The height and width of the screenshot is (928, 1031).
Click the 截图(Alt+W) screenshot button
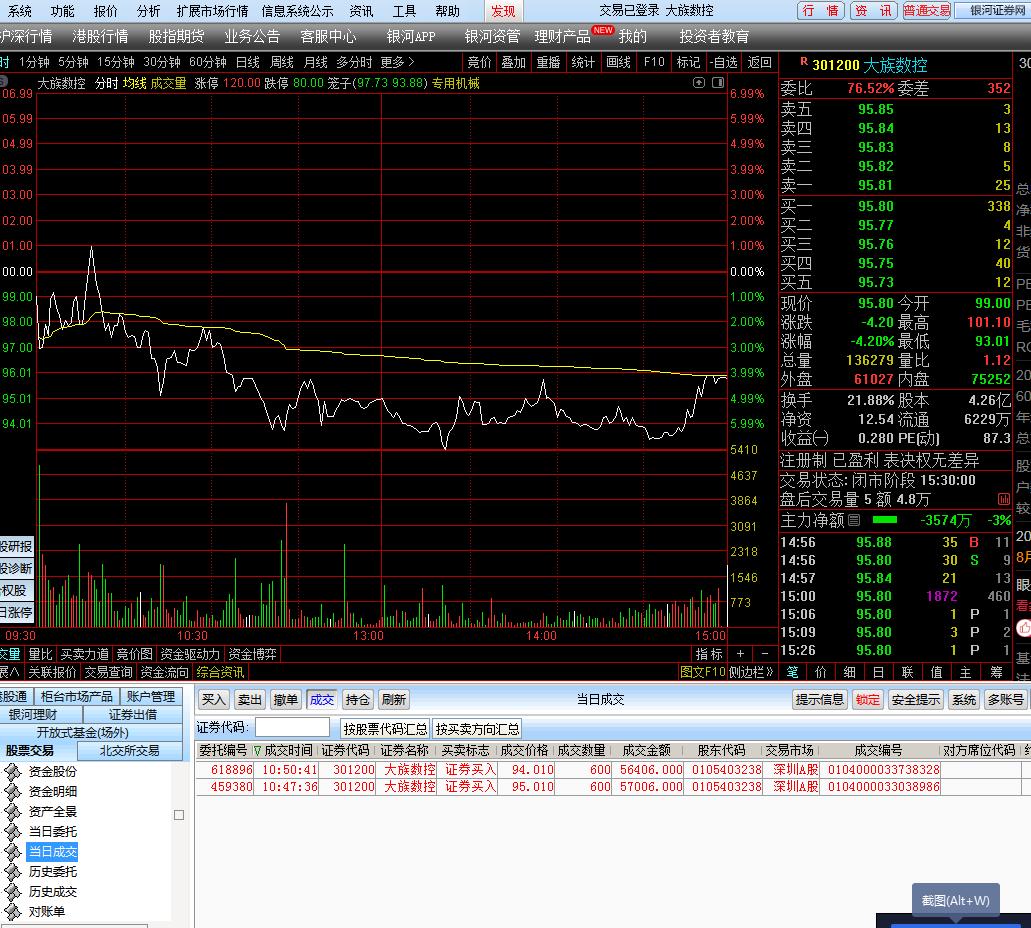955,900
